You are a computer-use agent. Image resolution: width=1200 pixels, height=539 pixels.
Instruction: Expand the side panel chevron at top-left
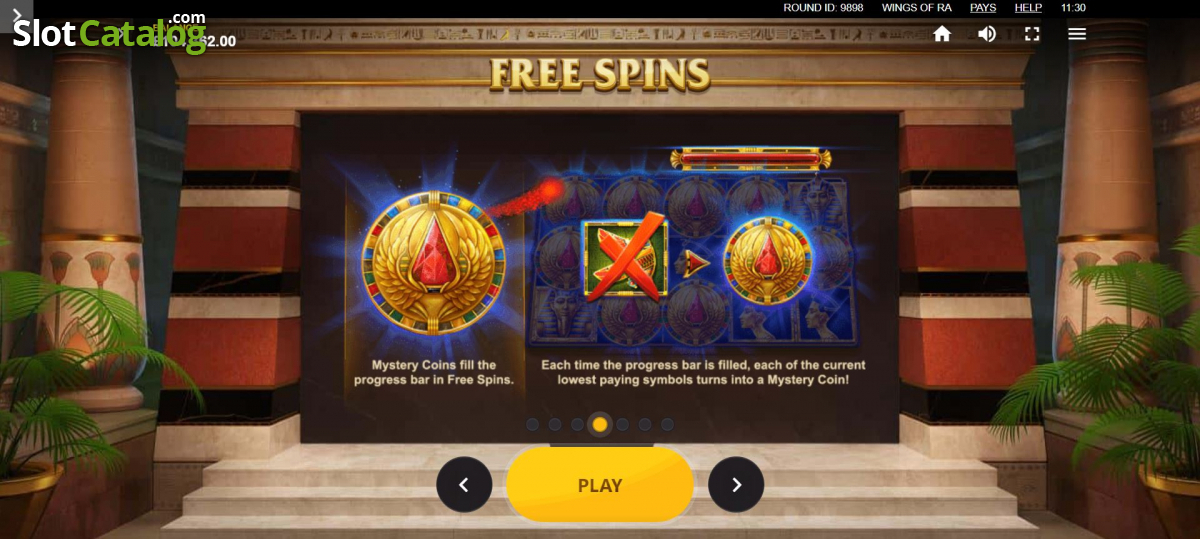tap(16, 16)
